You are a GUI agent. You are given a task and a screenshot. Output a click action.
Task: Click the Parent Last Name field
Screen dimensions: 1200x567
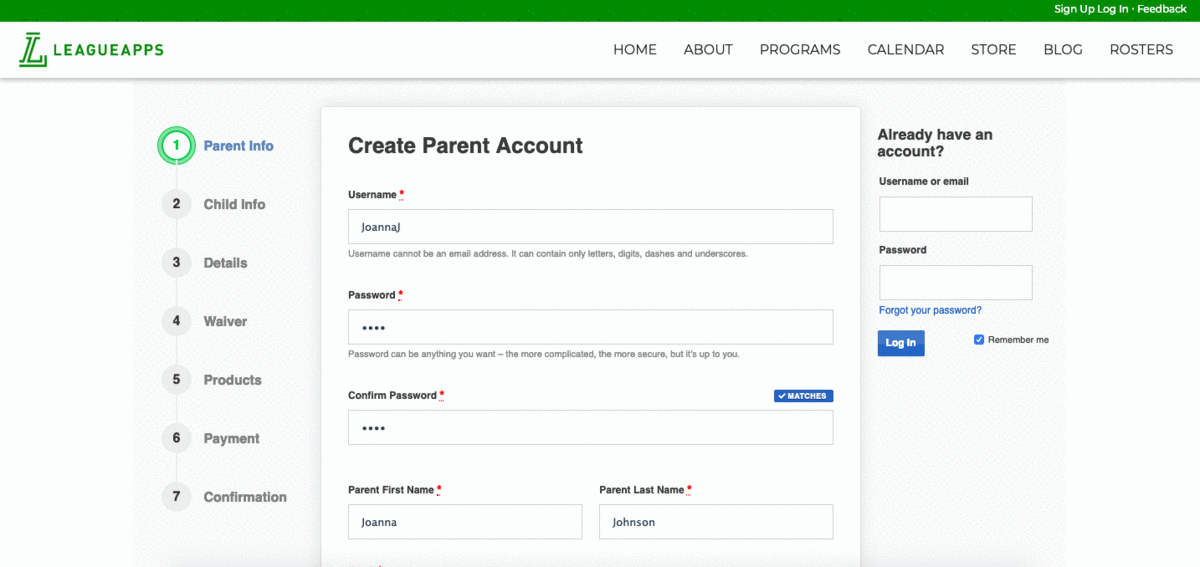pos(716,522)
